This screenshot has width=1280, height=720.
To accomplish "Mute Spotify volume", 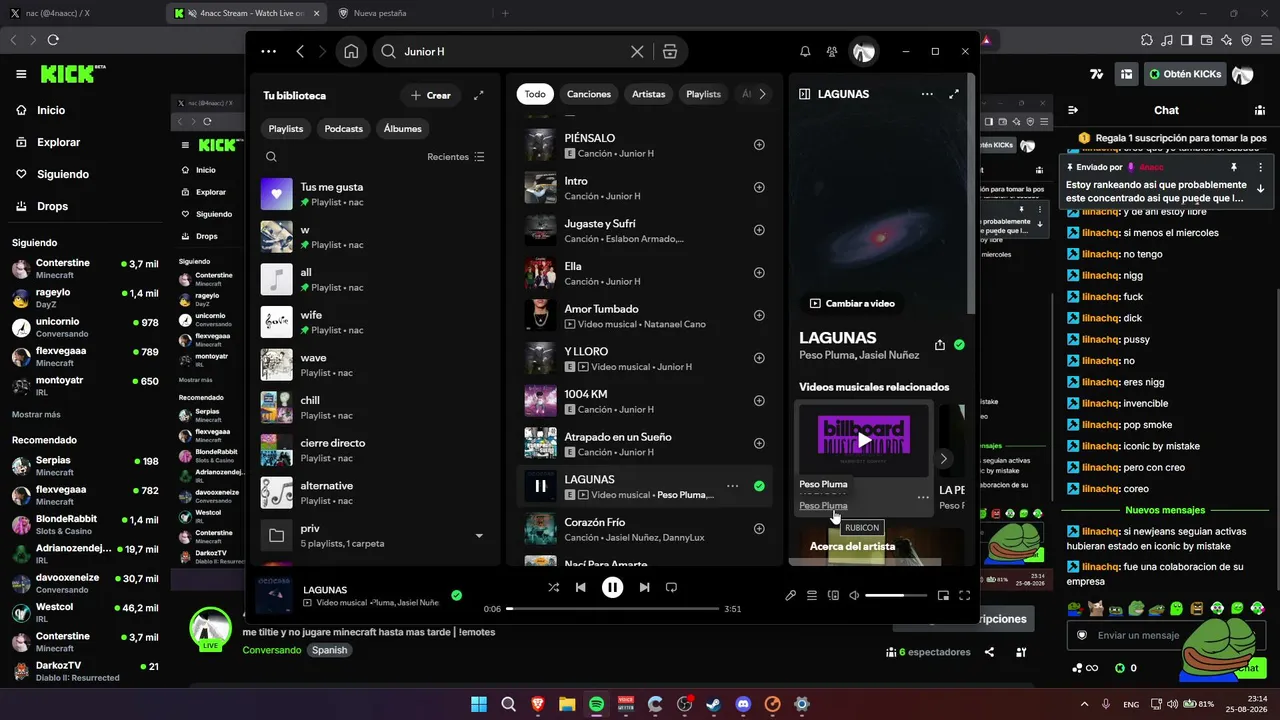I will pos(854,596).
